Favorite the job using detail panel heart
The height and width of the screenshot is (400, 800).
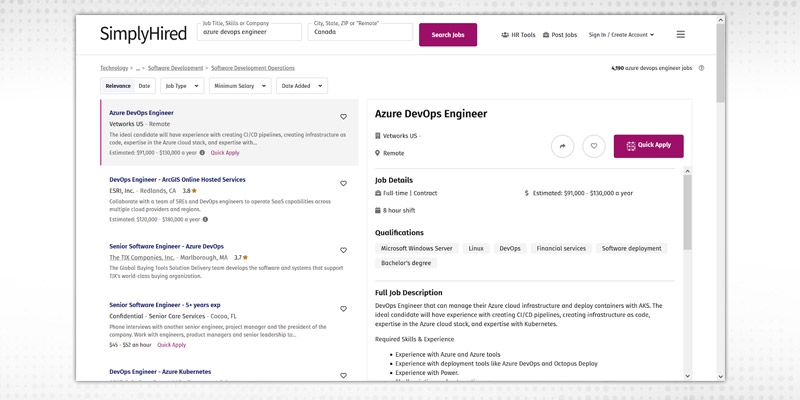594,146
